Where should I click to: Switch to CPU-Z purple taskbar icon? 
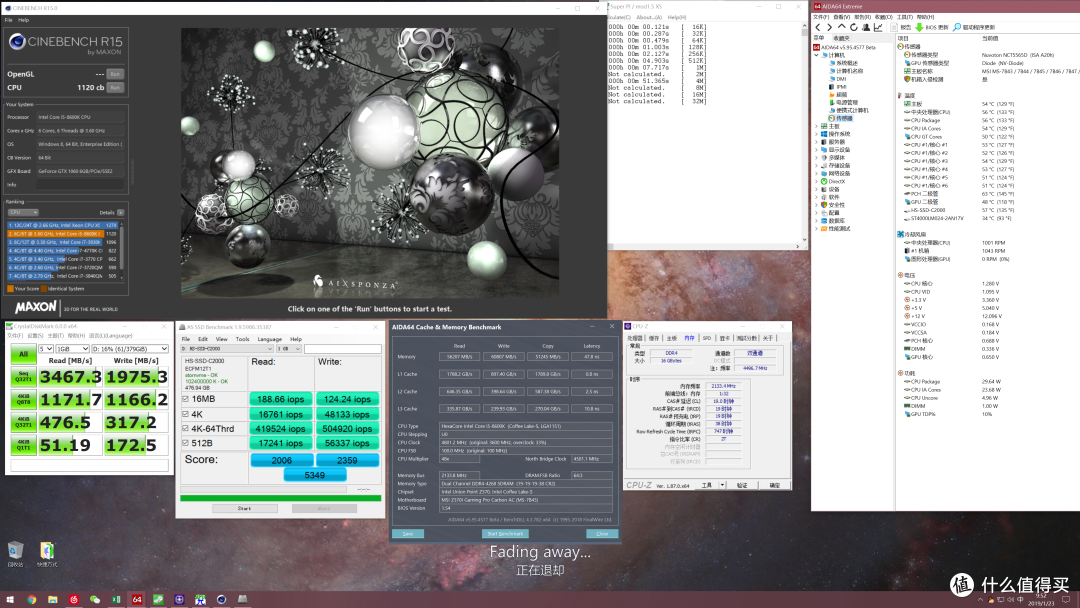pos(179,600)
